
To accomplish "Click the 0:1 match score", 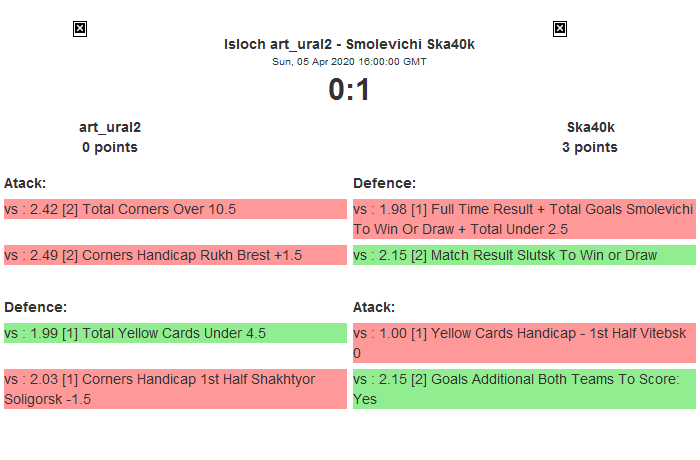I will click(x=350, y=90).
